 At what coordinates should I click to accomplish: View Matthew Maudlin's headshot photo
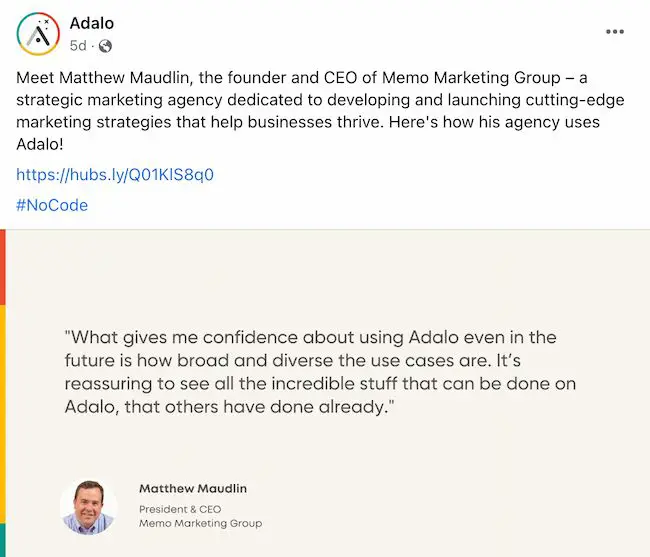coord(88,507)
